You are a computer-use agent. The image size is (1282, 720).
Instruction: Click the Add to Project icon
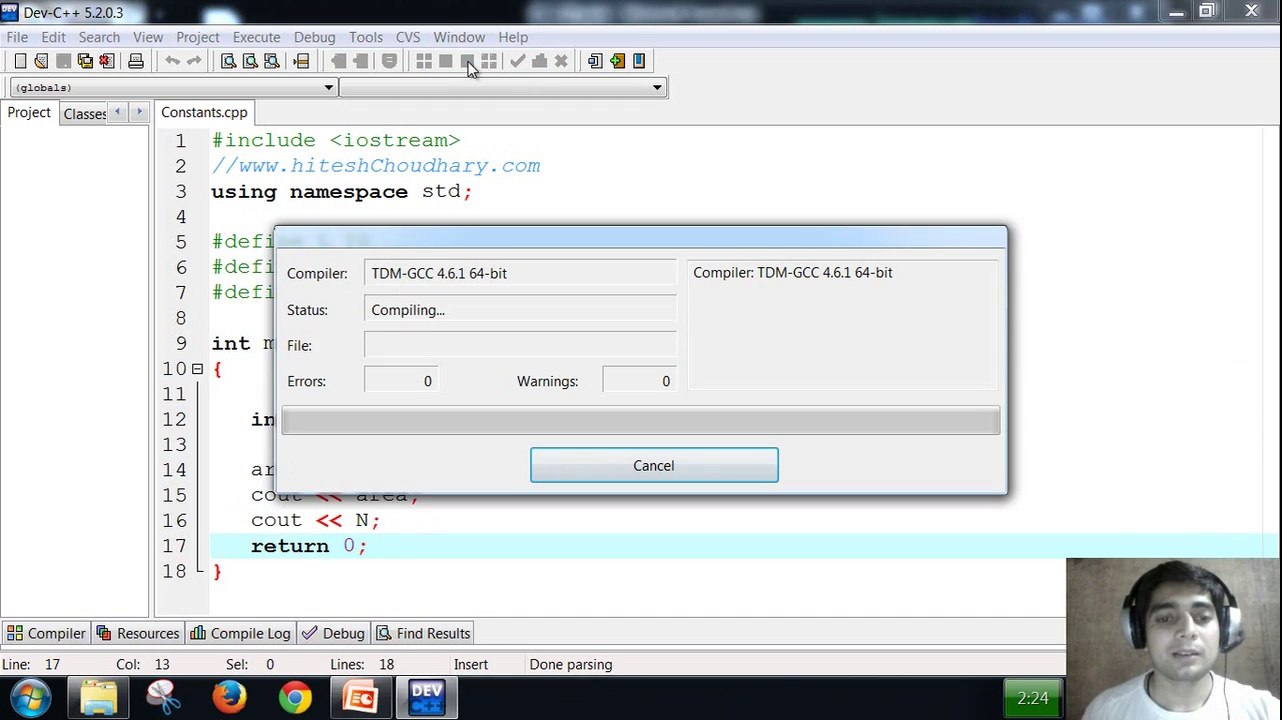click(617, 61)
